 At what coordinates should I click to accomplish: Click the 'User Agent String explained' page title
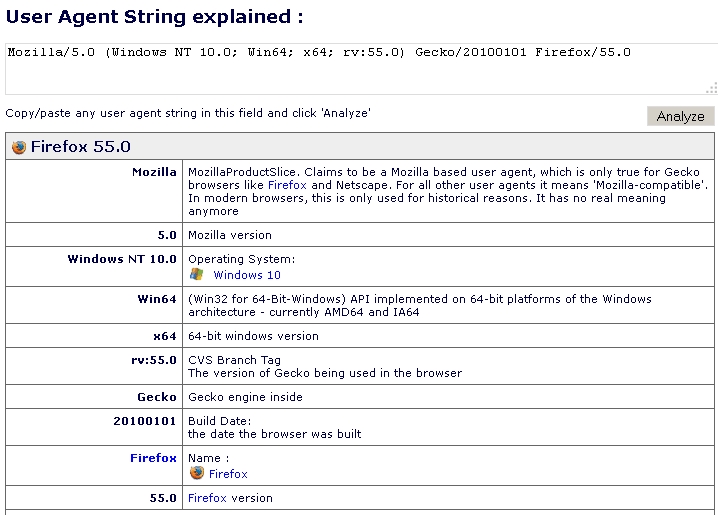(x=155, y=17)
